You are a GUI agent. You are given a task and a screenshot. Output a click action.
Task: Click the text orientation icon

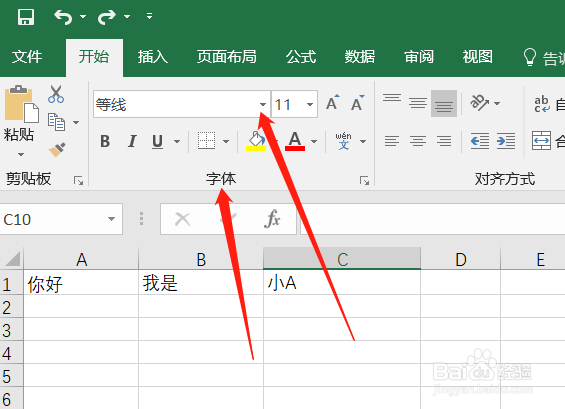(480, 103)
